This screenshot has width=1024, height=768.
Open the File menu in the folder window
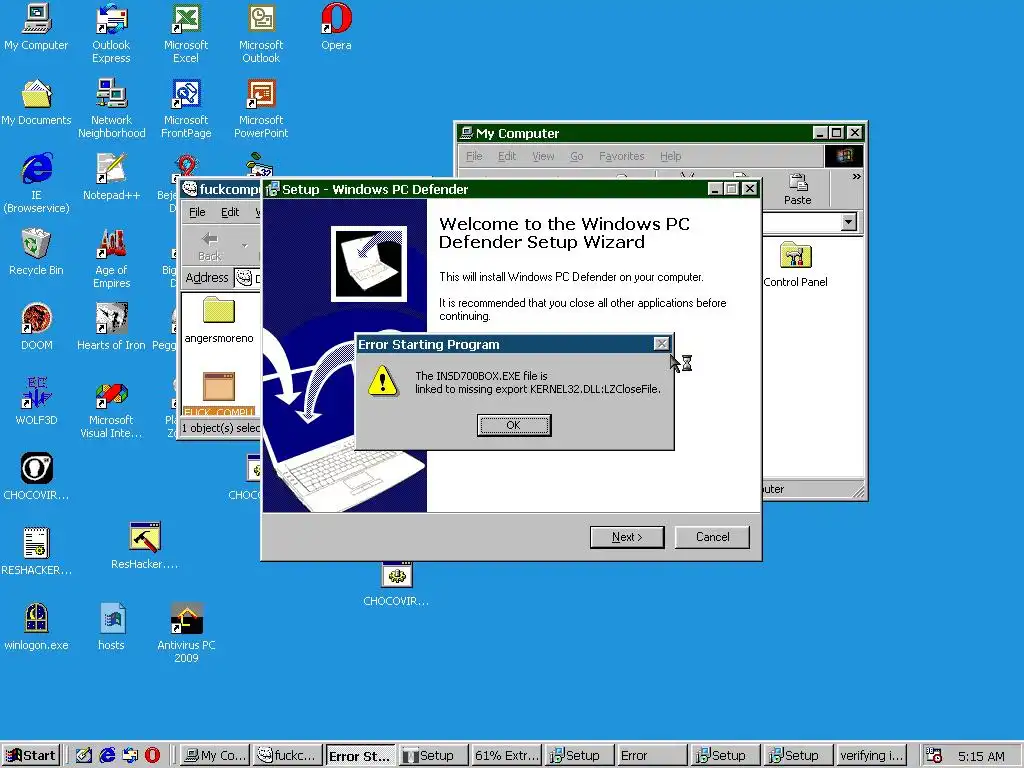click(197, 212)
